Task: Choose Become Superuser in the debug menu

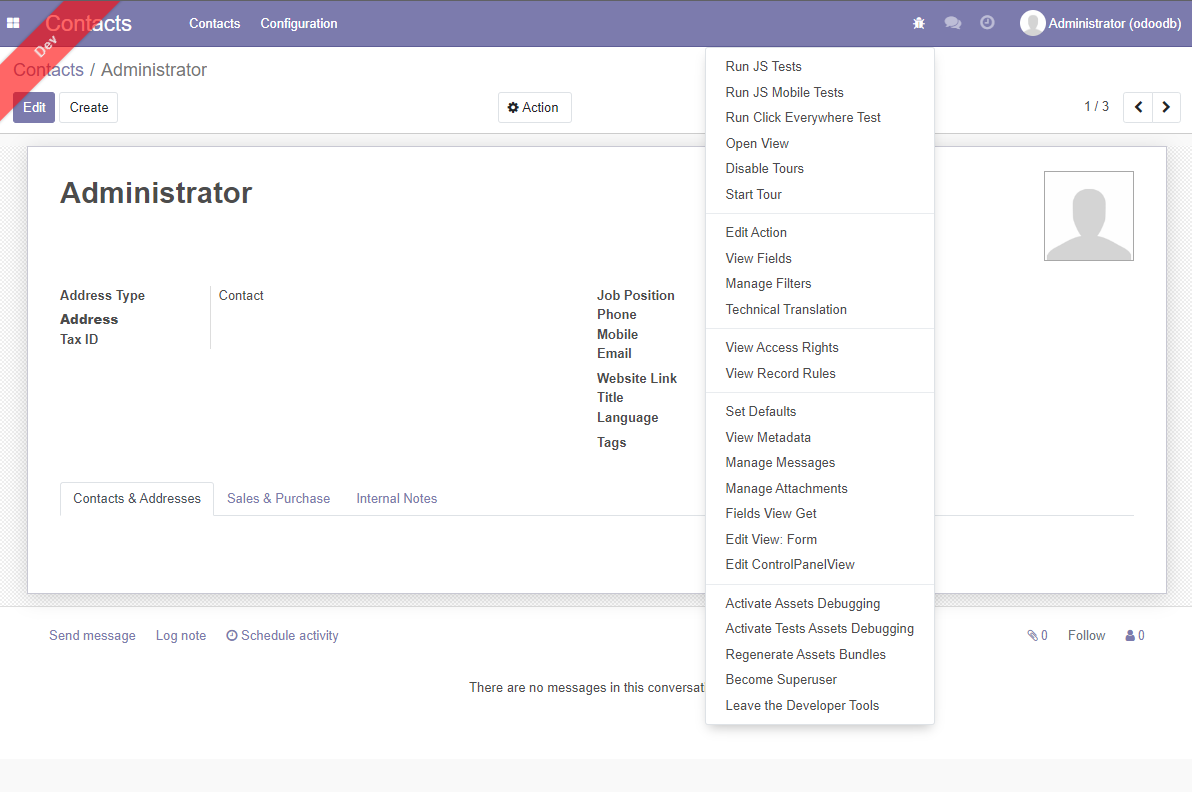Action: [781, 679]
